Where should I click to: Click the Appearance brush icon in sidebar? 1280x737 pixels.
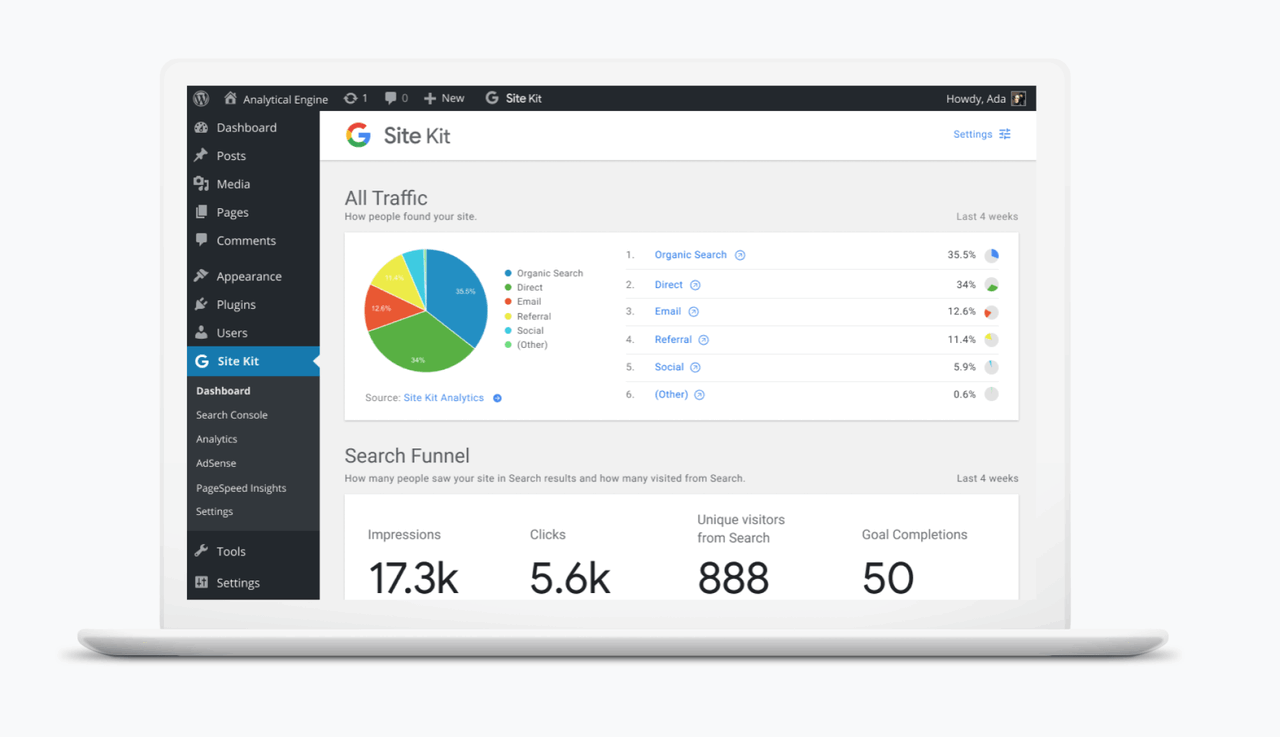click(x=201, y=276)
